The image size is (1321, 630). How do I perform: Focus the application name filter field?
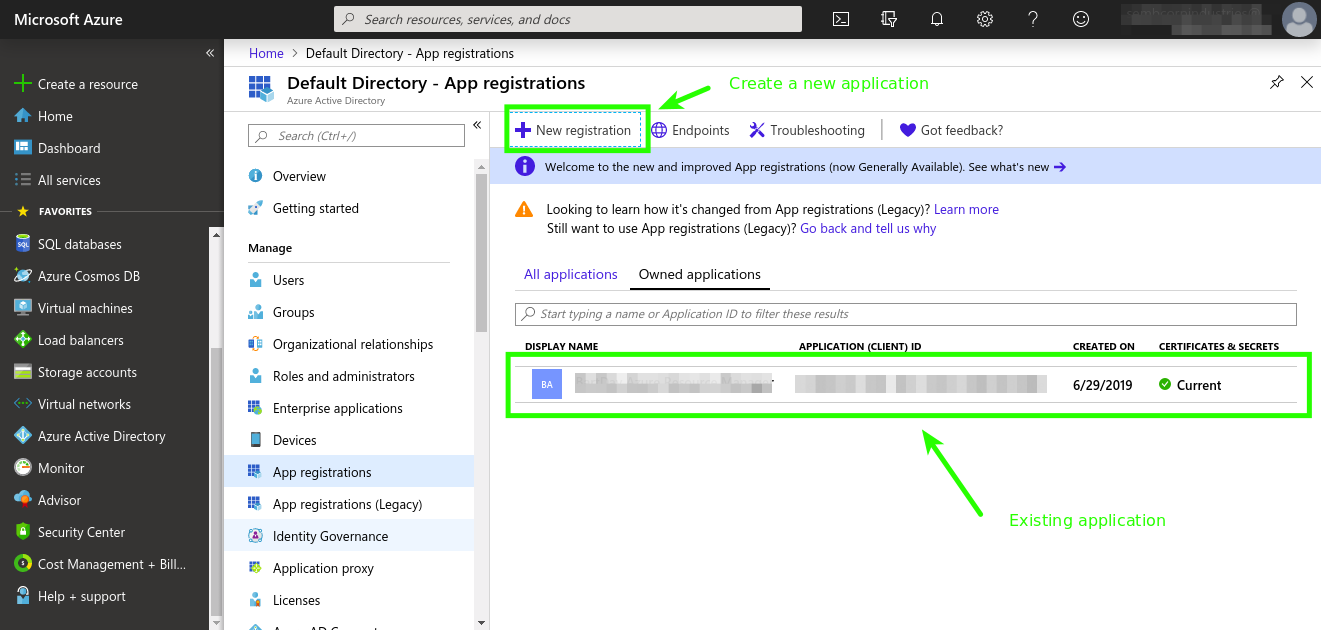coord(906,314)
